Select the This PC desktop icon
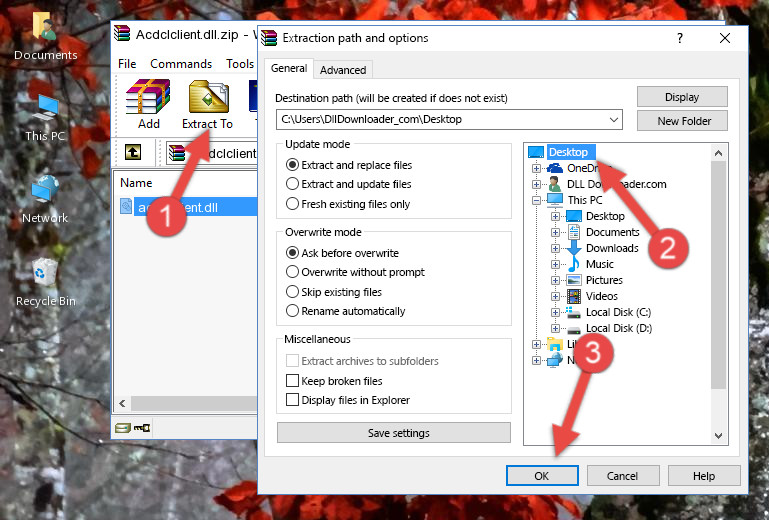This screenshot has height=520, width=769. click(45, 118)
